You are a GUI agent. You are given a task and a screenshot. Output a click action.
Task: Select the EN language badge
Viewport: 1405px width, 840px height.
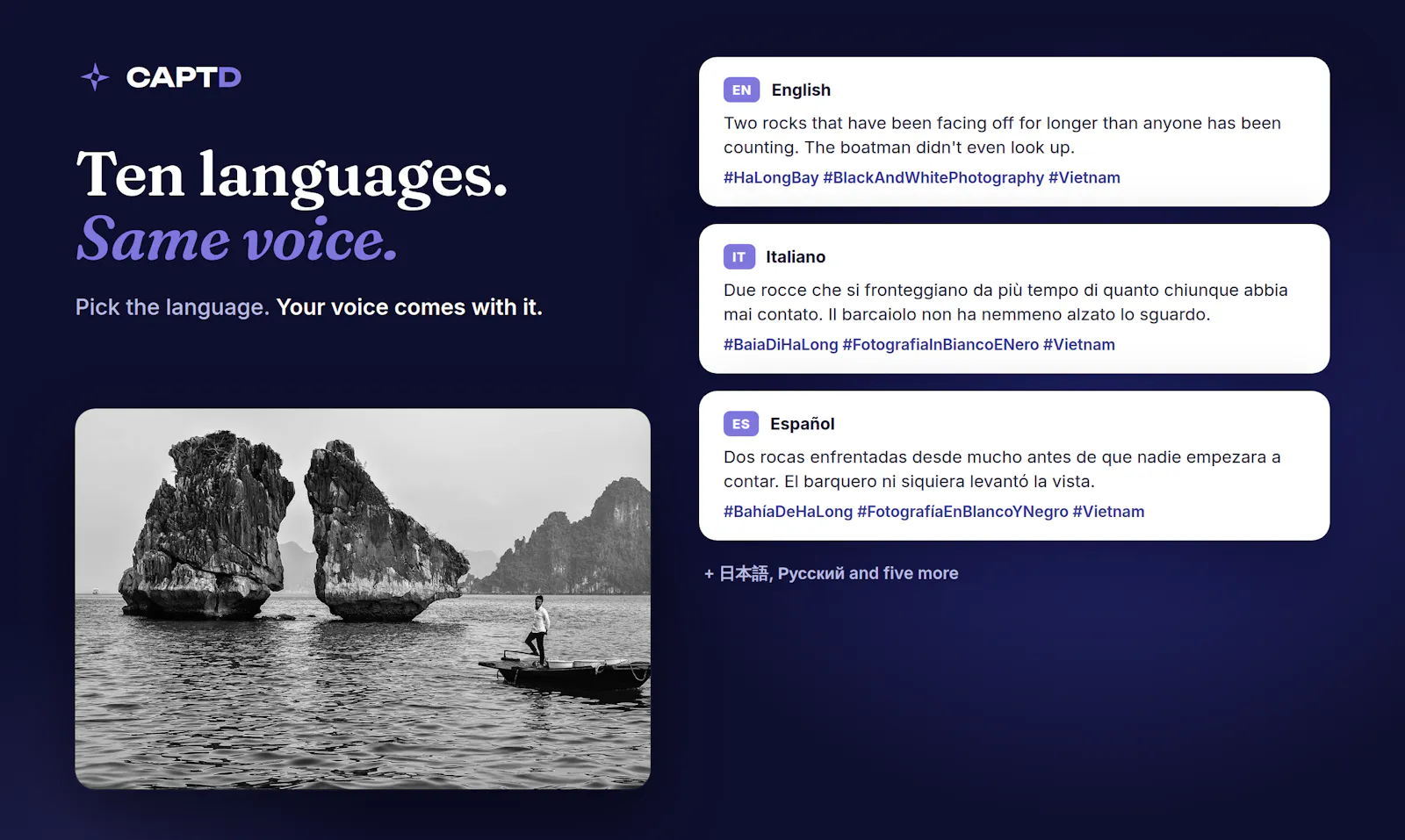(x=741, y=90)
